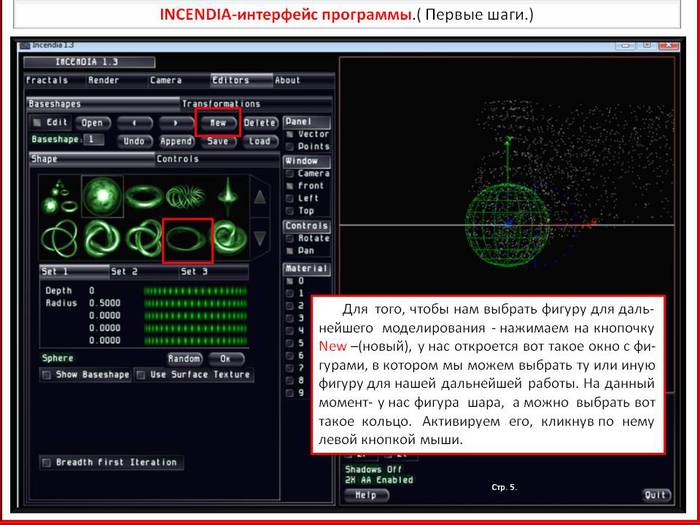
Task: Click the up arrow of shape gallery
Action: point(260,196)
